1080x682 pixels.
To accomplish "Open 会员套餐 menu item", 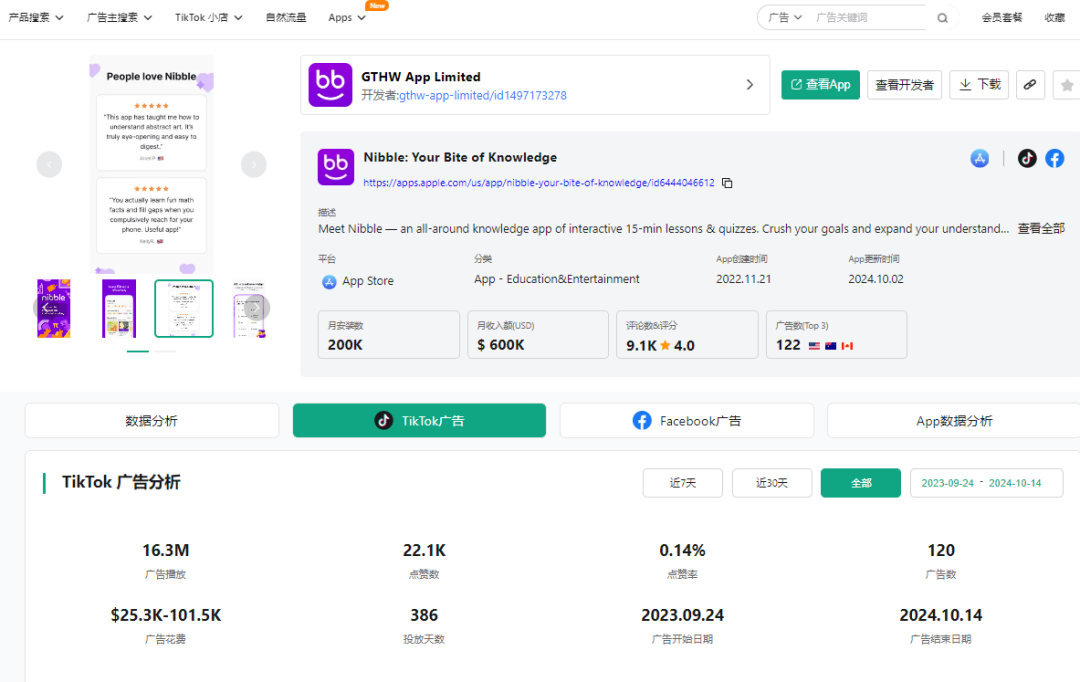I will point(1001,17).
